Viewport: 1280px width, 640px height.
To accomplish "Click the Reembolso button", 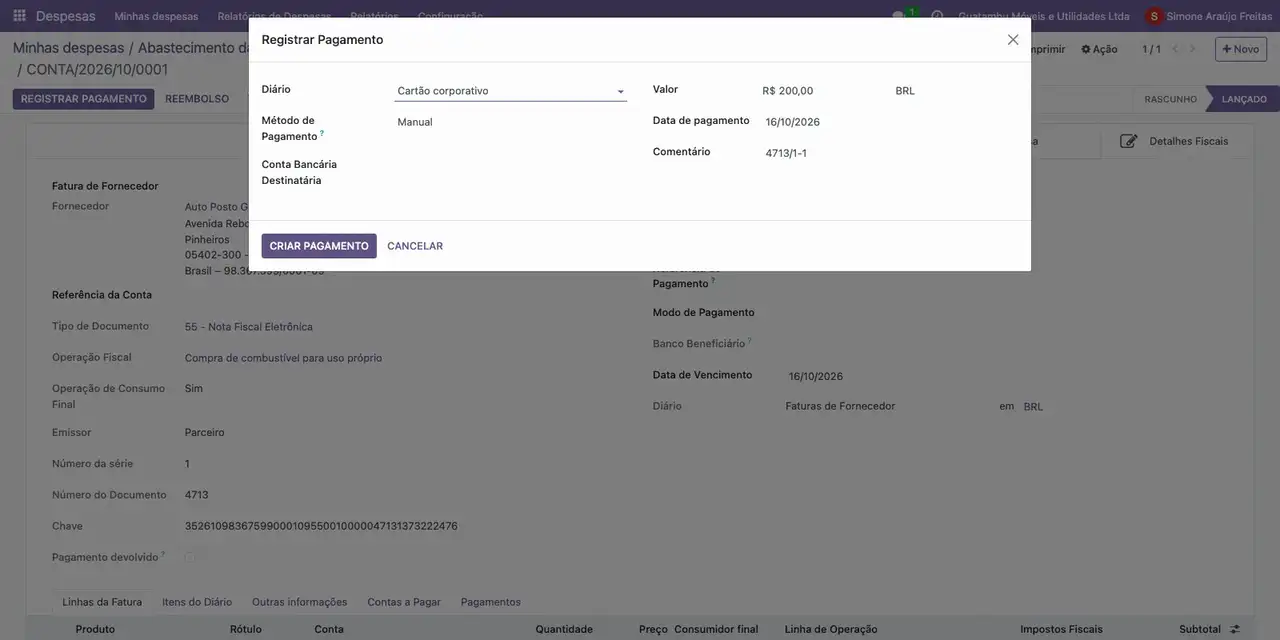I will pos(197,99).
